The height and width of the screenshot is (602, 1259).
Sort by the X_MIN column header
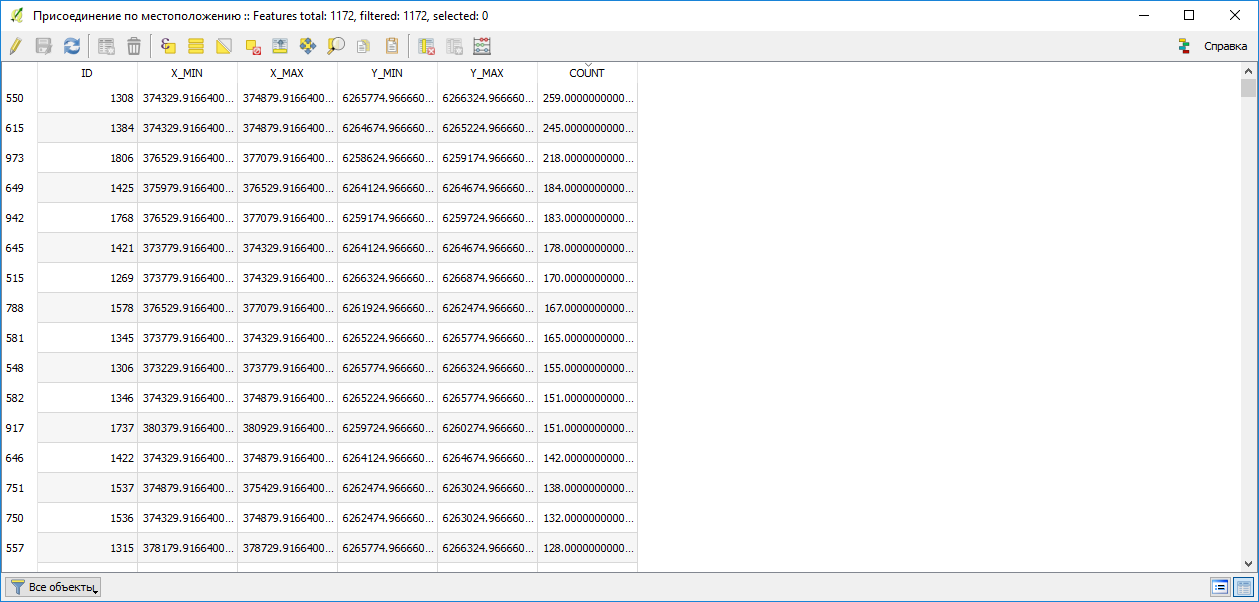(187, 73)
